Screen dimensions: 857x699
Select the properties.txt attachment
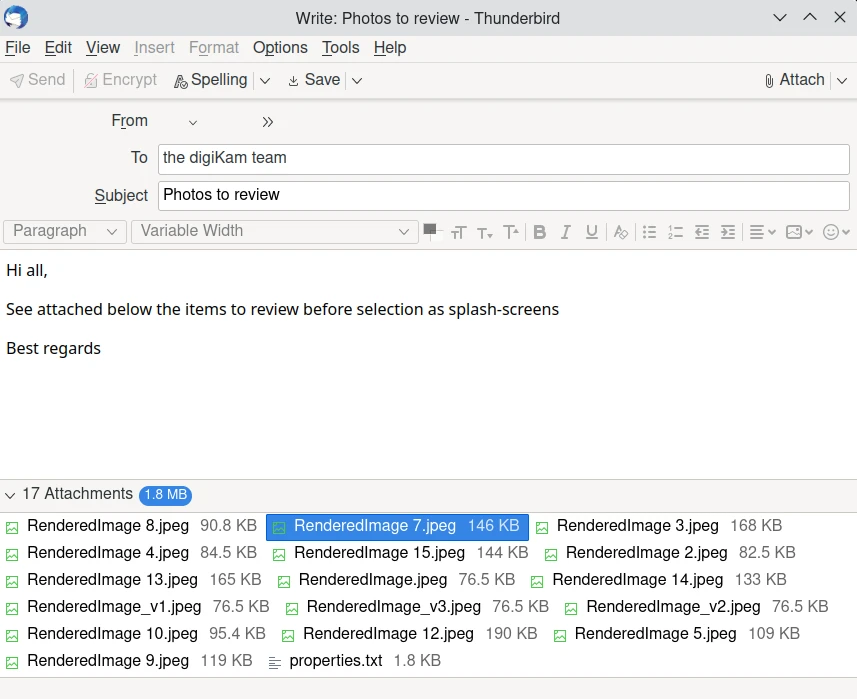click(354, 661)
